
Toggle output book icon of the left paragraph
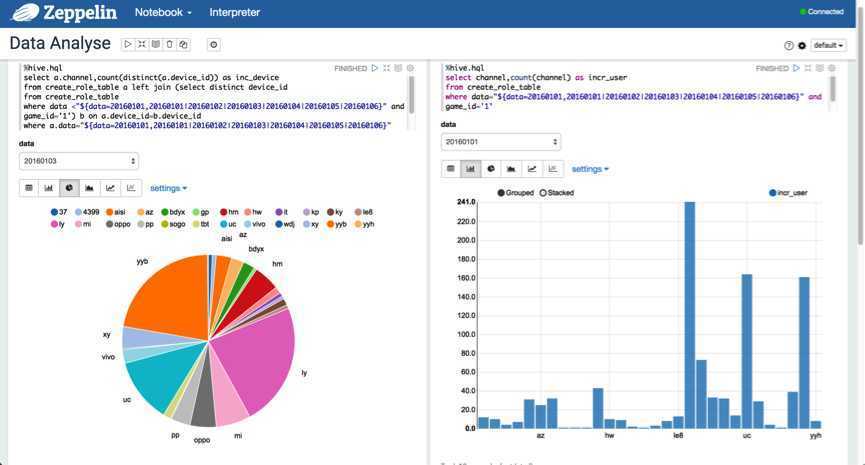tap(398, 68)
